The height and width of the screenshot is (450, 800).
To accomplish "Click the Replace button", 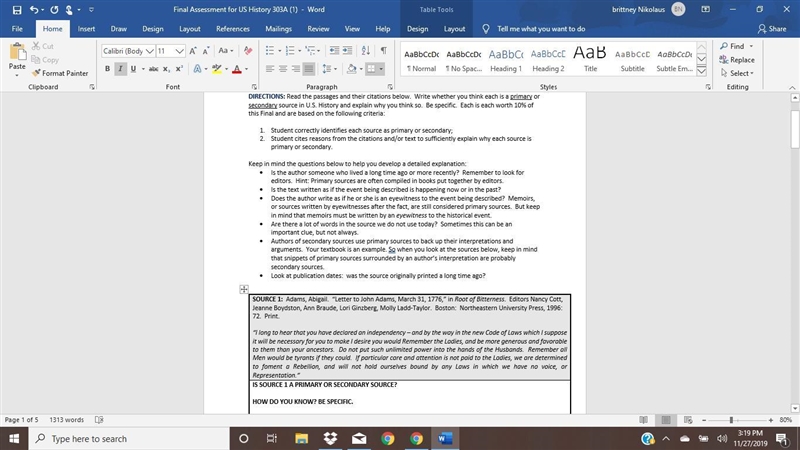I will point(737,60).
